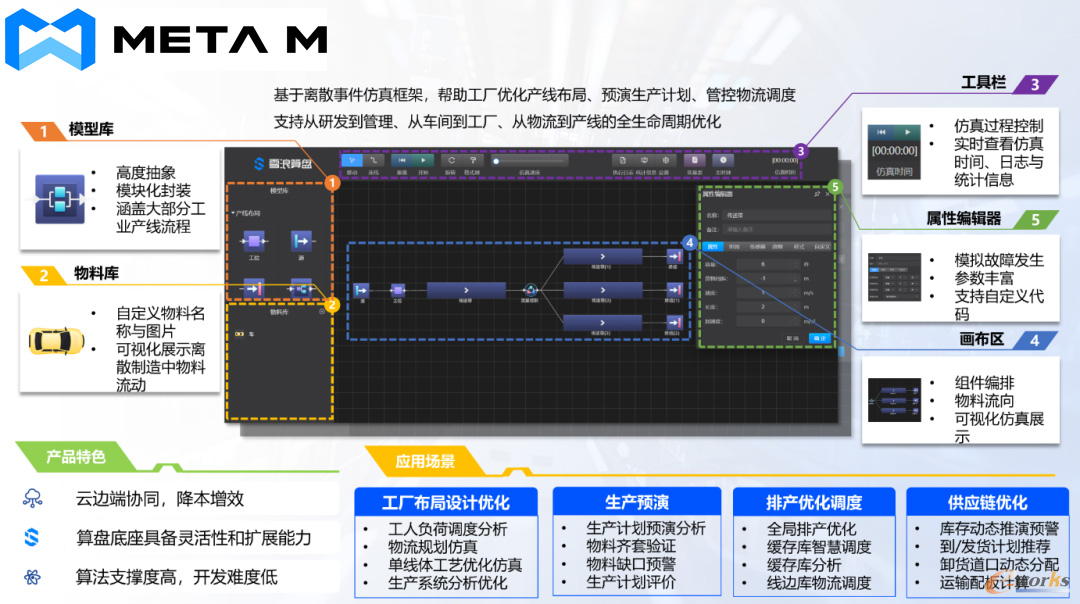Select the 工位 node on the canvas
1080x604 pixels.
pos(397,291)
